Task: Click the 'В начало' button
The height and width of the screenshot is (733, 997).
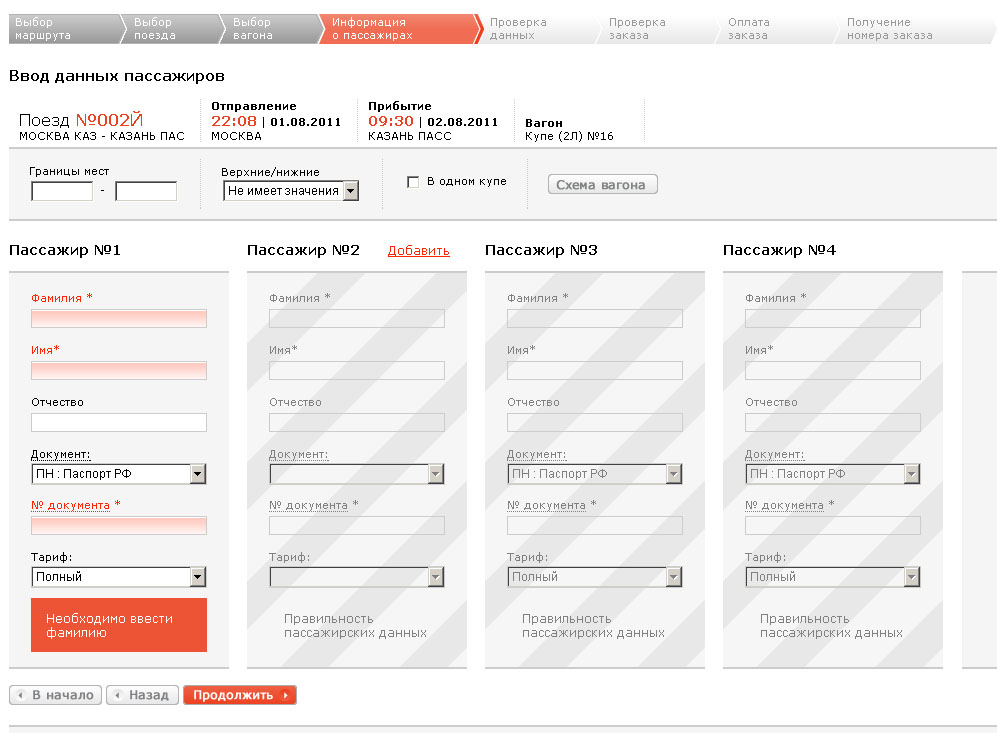Action: 56,695
